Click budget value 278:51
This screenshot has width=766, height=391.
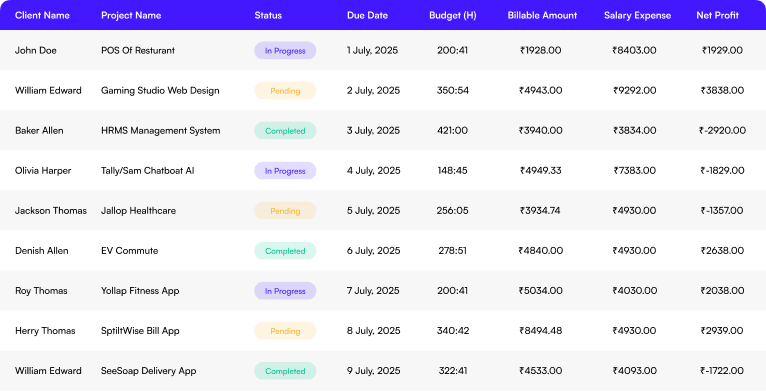point(452,251)
